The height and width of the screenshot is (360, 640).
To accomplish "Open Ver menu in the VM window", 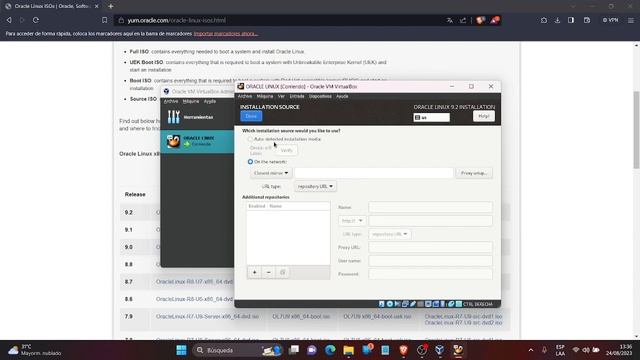I will (x=281, y=96).
